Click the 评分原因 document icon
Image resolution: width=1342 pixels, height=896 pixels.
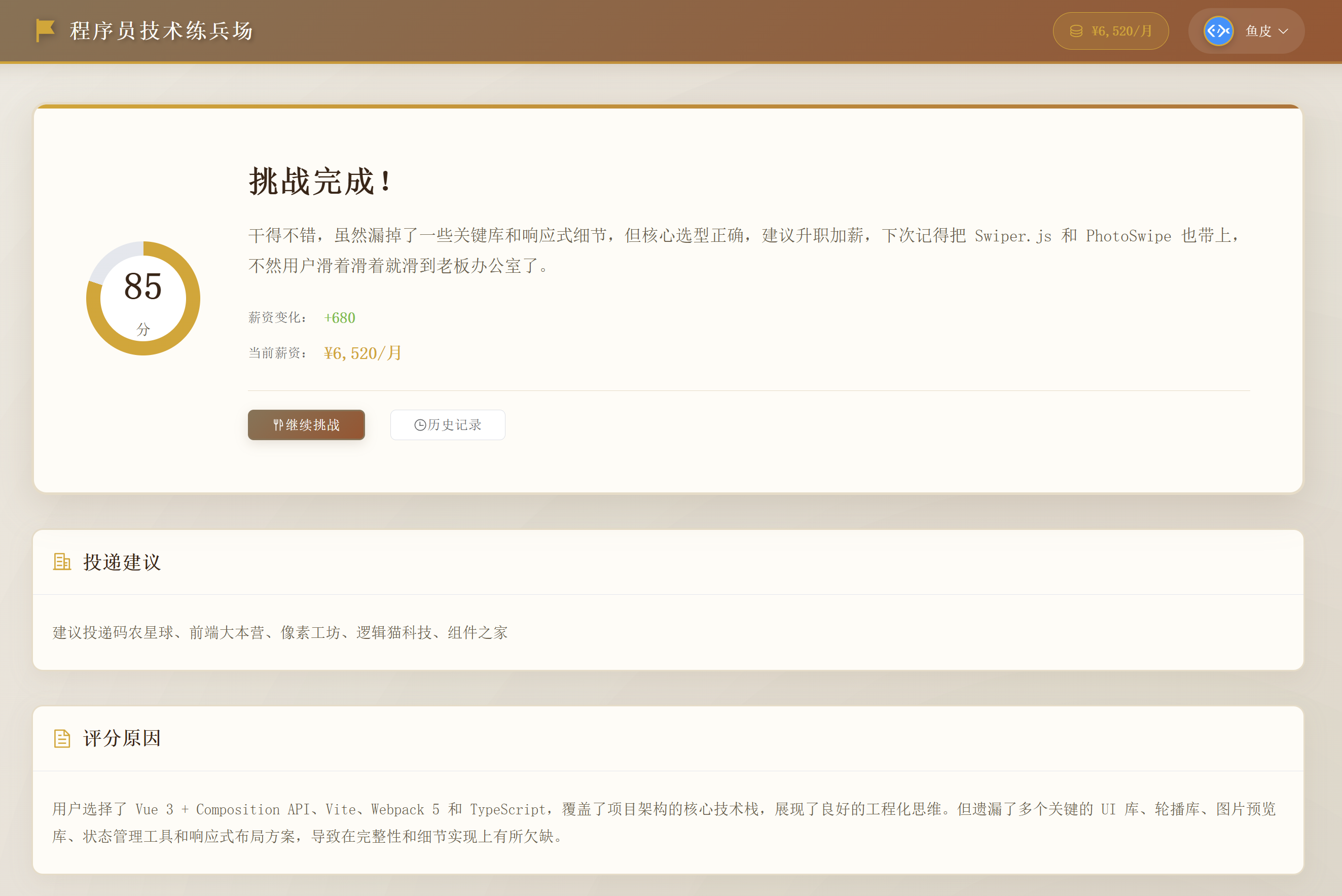pos(62,738)
